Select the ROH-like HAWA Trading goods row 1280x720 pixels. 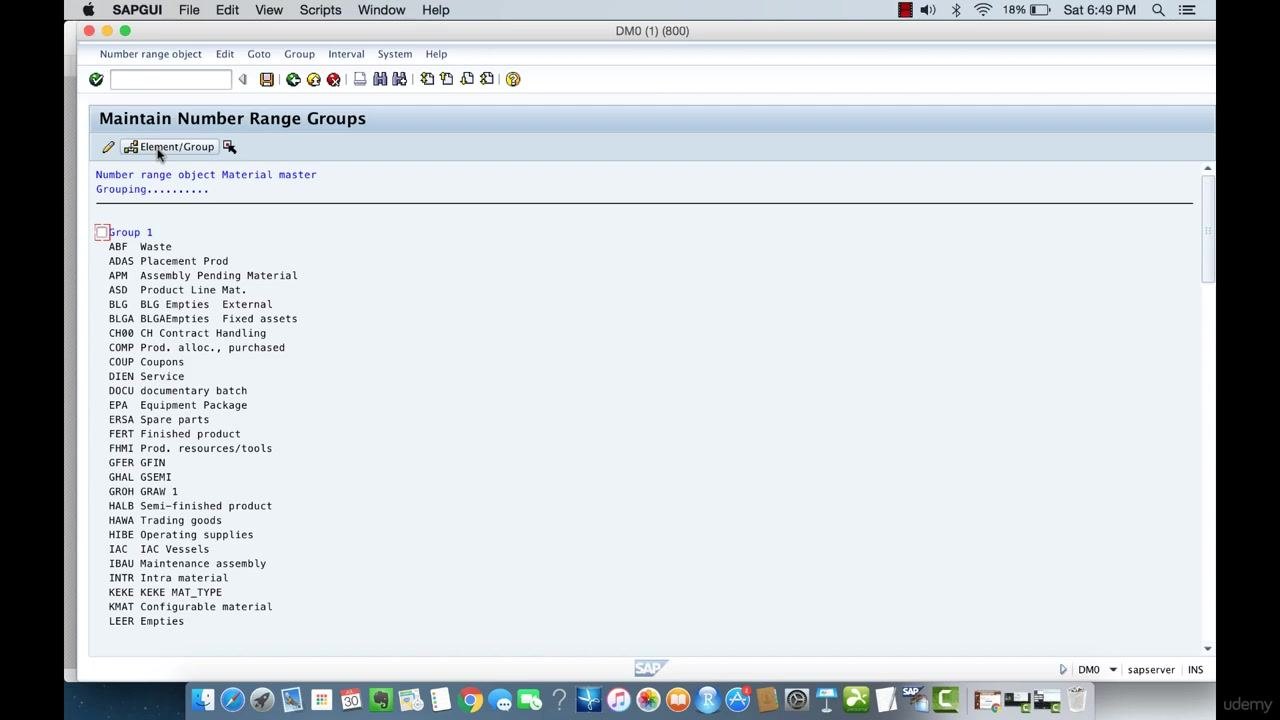(x=165, y=520)
